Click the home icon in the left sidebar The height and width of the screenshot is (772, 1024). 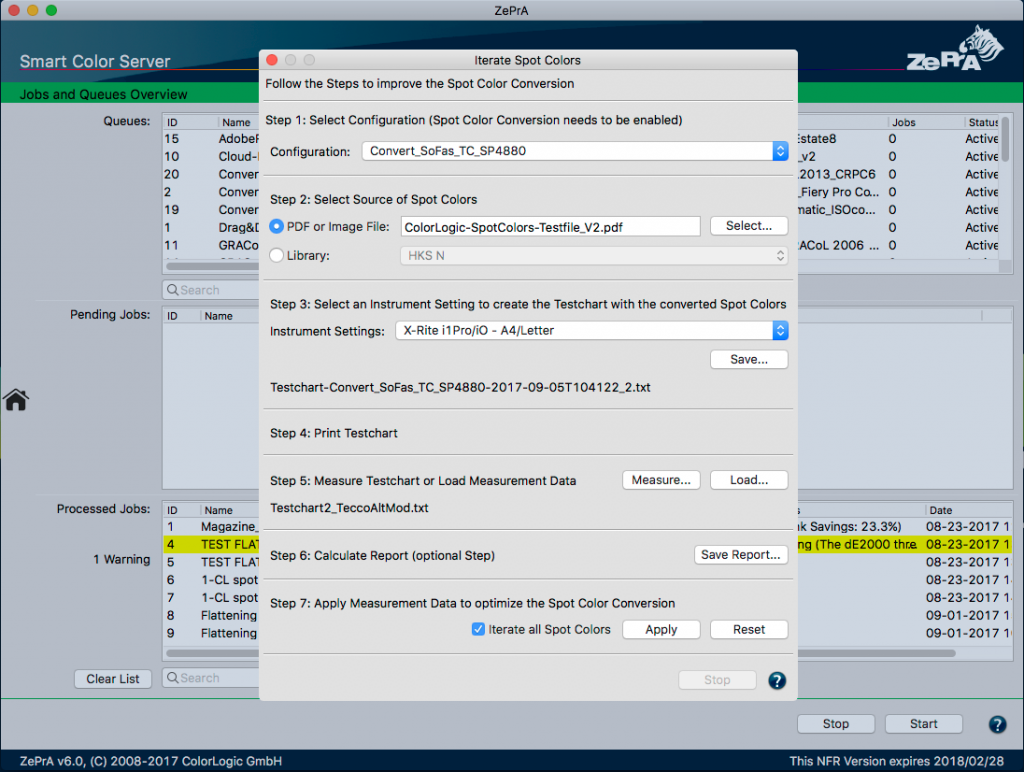coord(16,399)
